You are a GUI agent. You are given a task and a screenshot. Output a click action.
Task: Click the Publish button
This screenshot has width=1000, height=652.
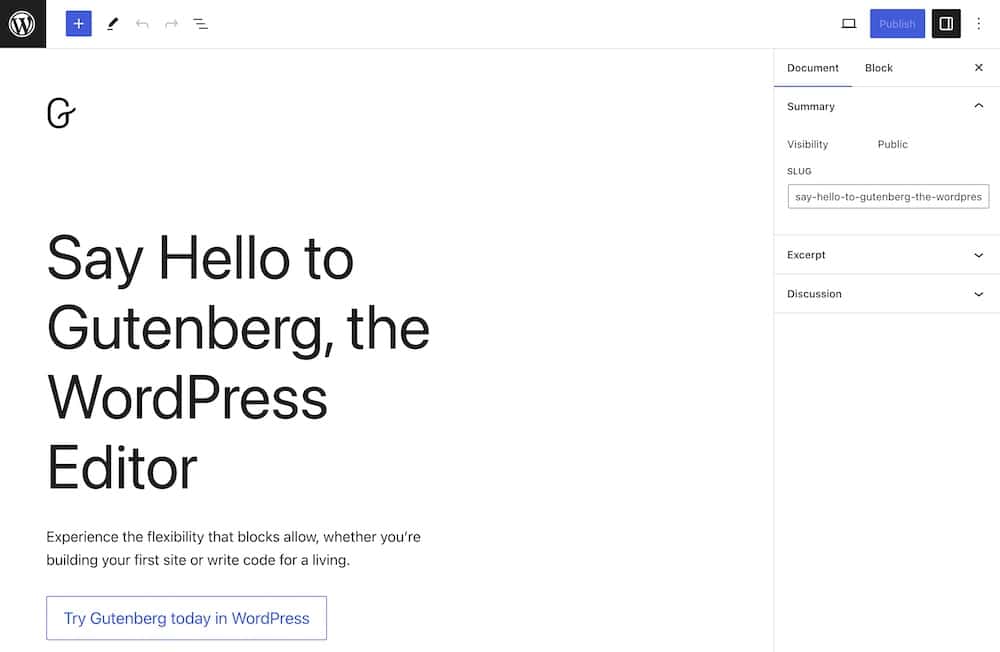click(897, 24)
